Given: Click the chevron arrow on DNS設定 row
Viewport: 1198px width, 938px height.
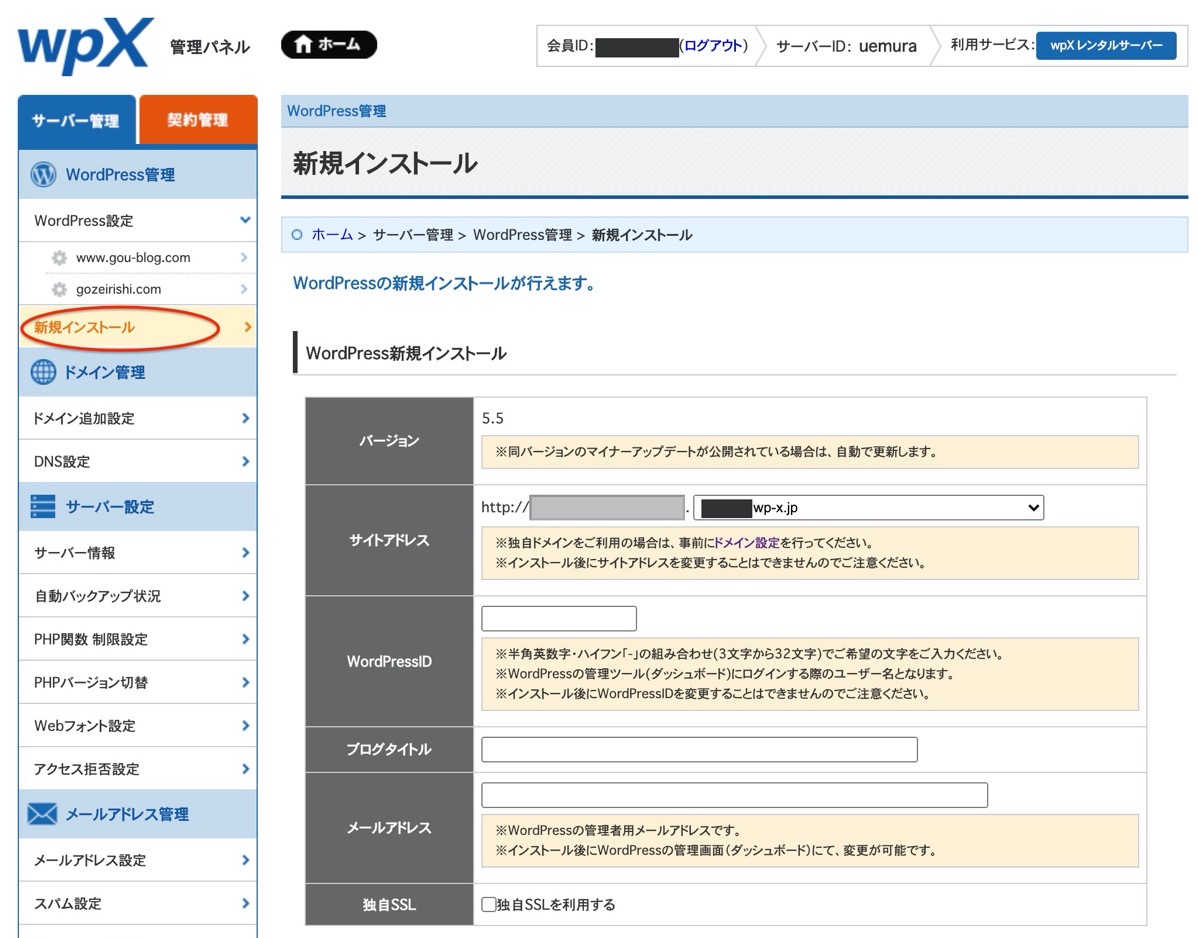Looking at the screenshot, I should tap(245, 461).
